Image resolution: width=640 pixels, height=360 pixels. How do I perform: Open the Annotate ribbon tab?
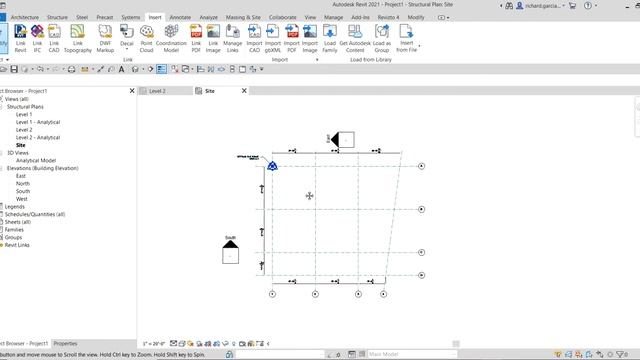(180, 18)
